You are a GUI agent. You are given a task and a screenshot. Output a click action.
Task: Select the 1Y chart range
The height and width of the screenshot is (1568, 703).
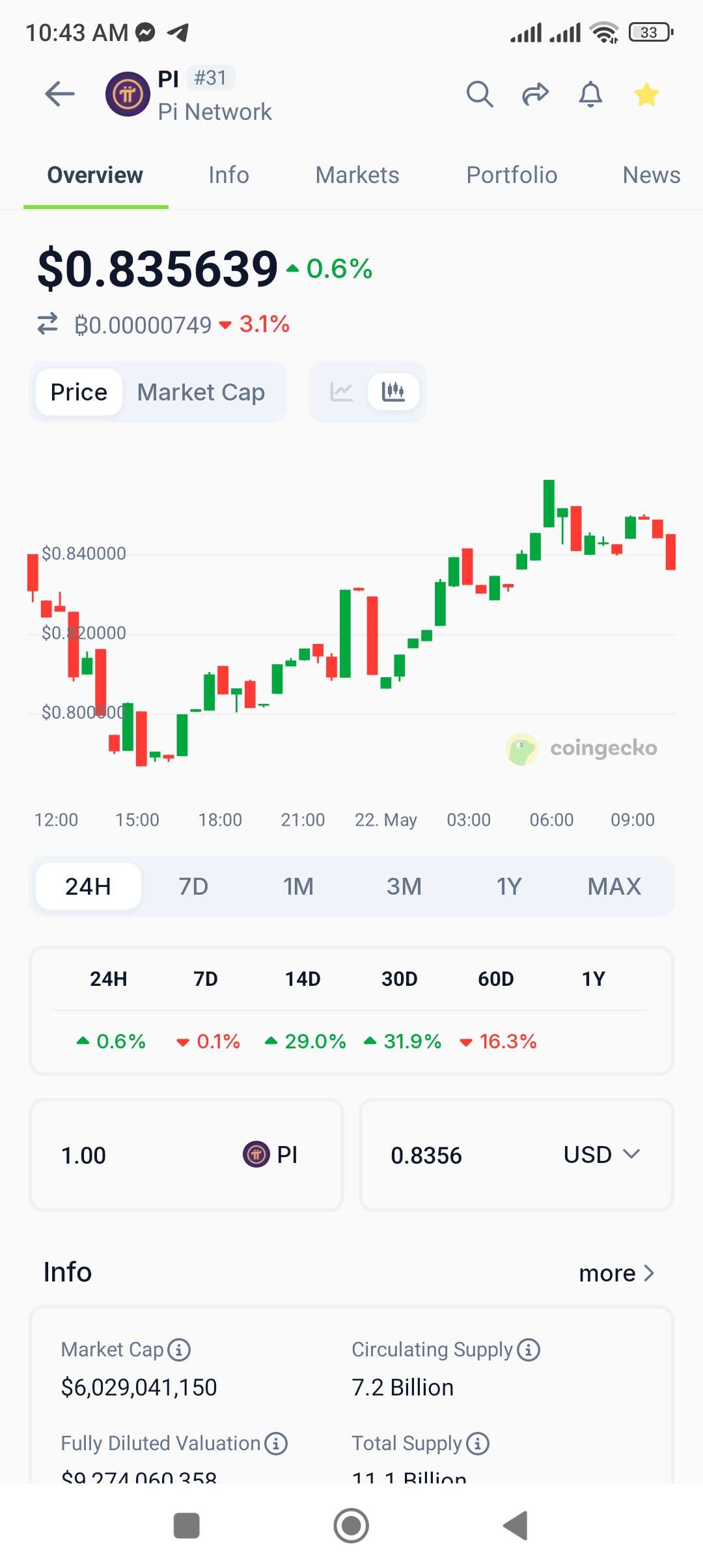[x=509, y=886]
